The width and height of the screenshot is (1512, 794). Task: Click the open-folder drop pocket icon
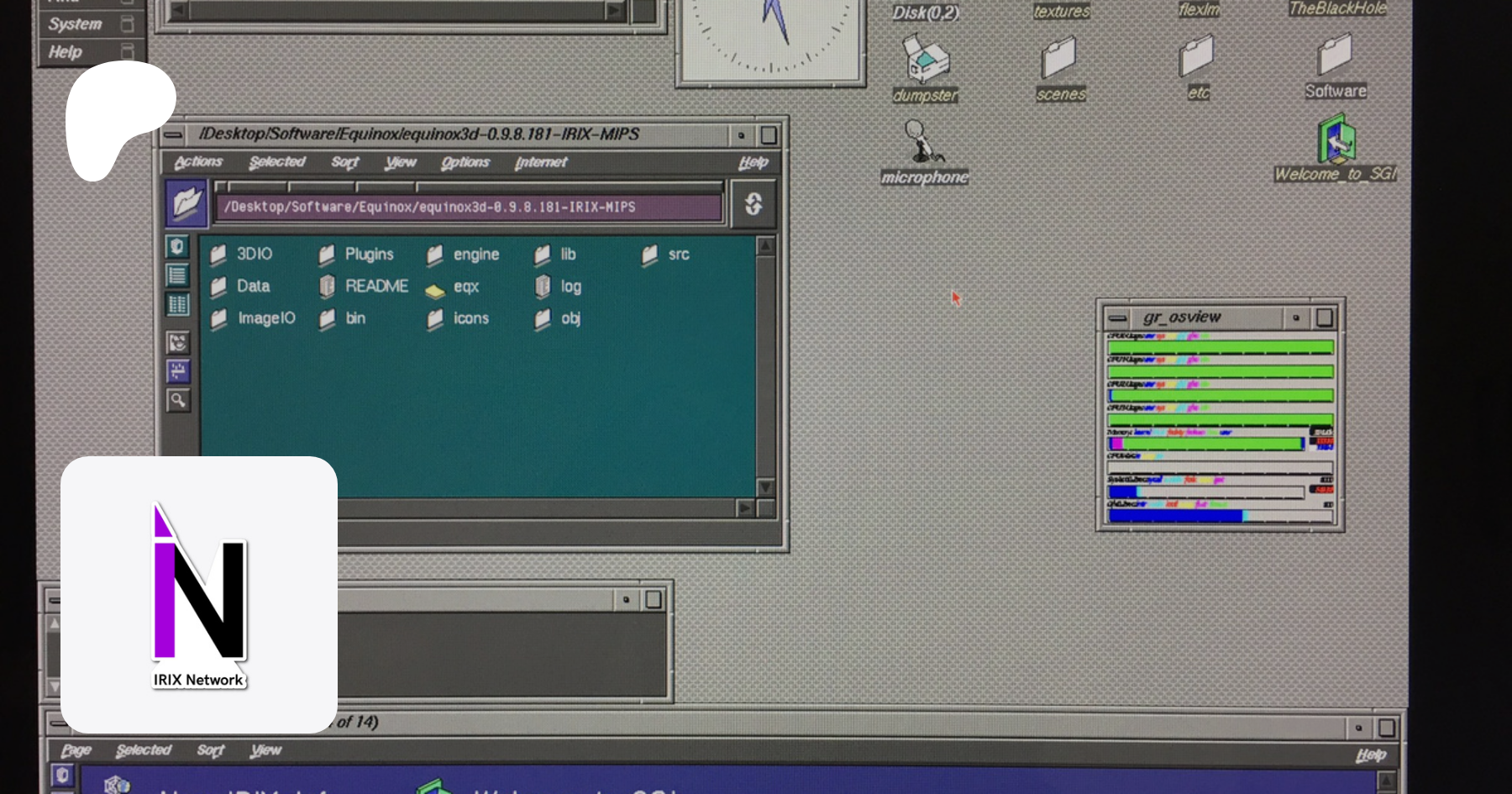[186, 203]
